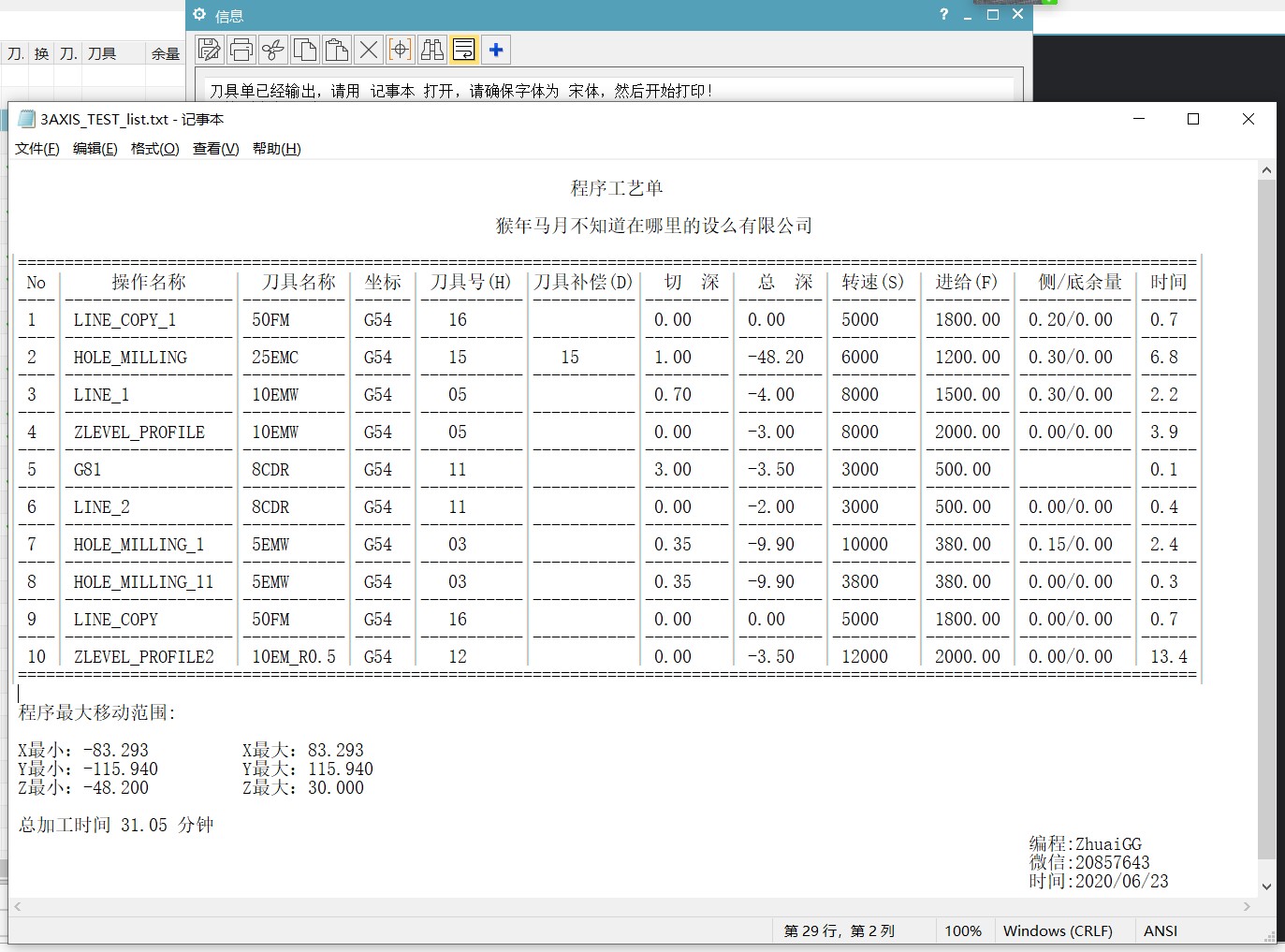1285x952 pixels.
Task: Click the 转速(S) column heading
Action: (873, 282)
